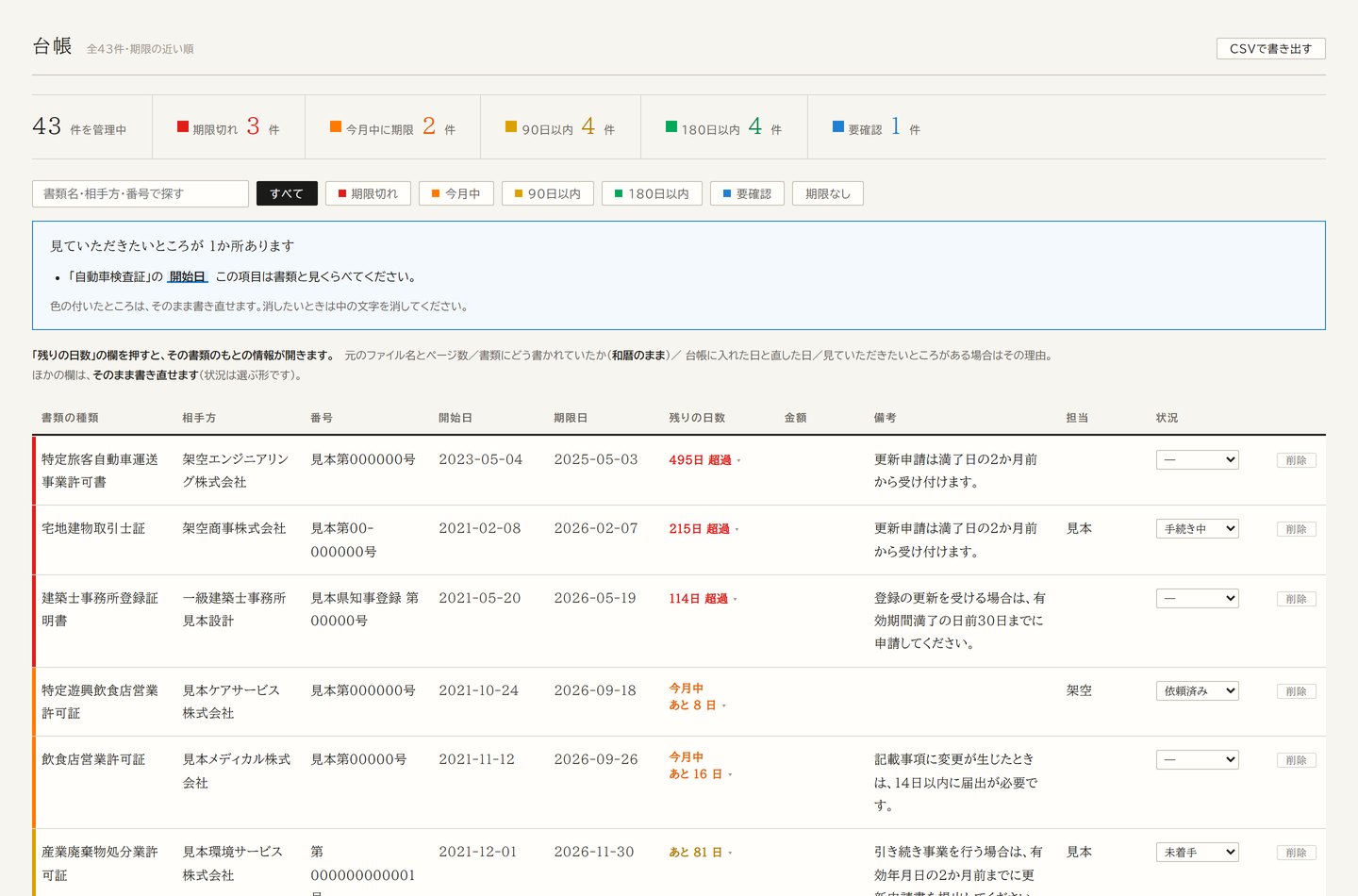Open status dropdown showing 依頼済み

point(1197,690)
